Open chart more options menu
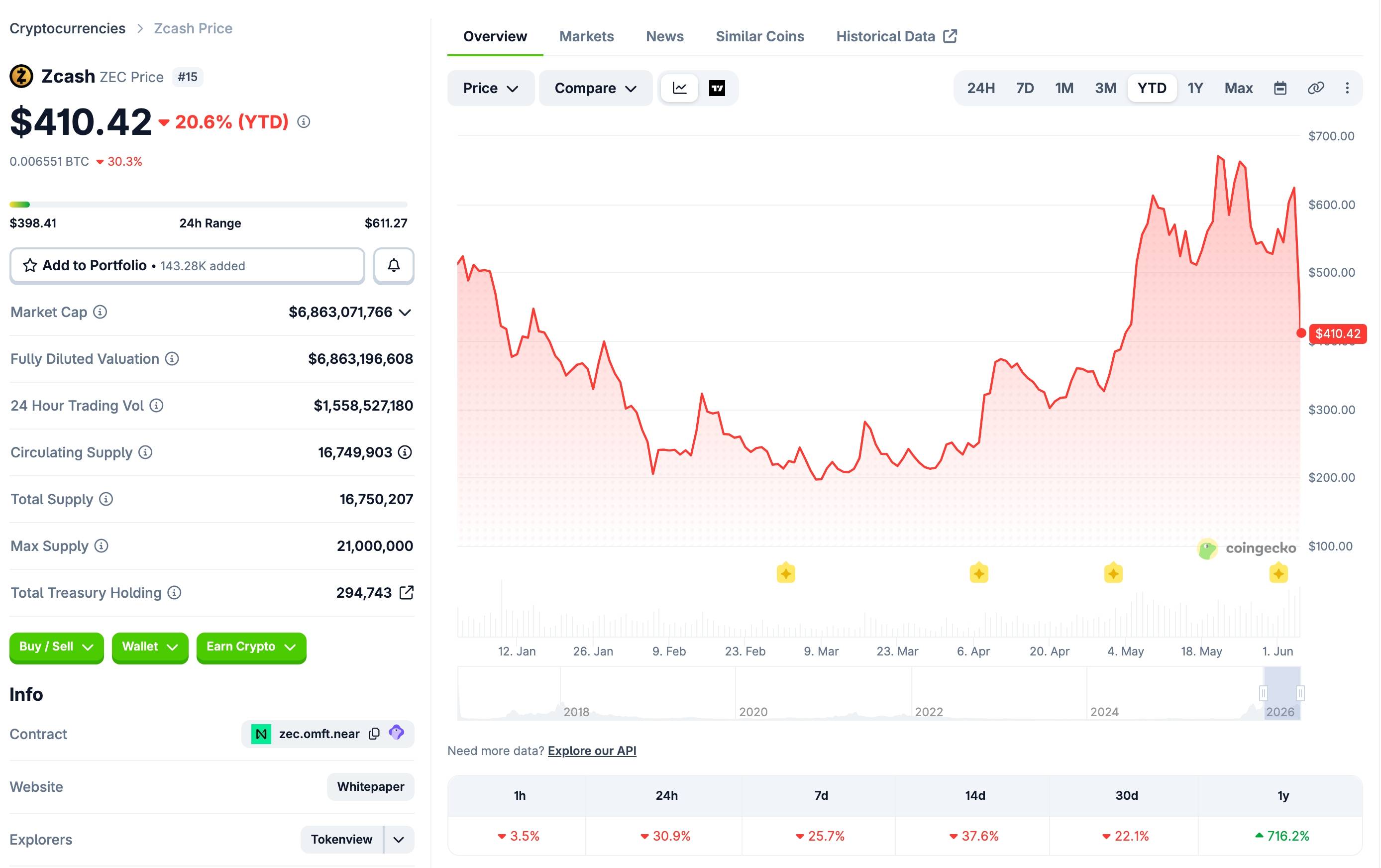Screen dimensions: 1381x868 coord(1347,89)
